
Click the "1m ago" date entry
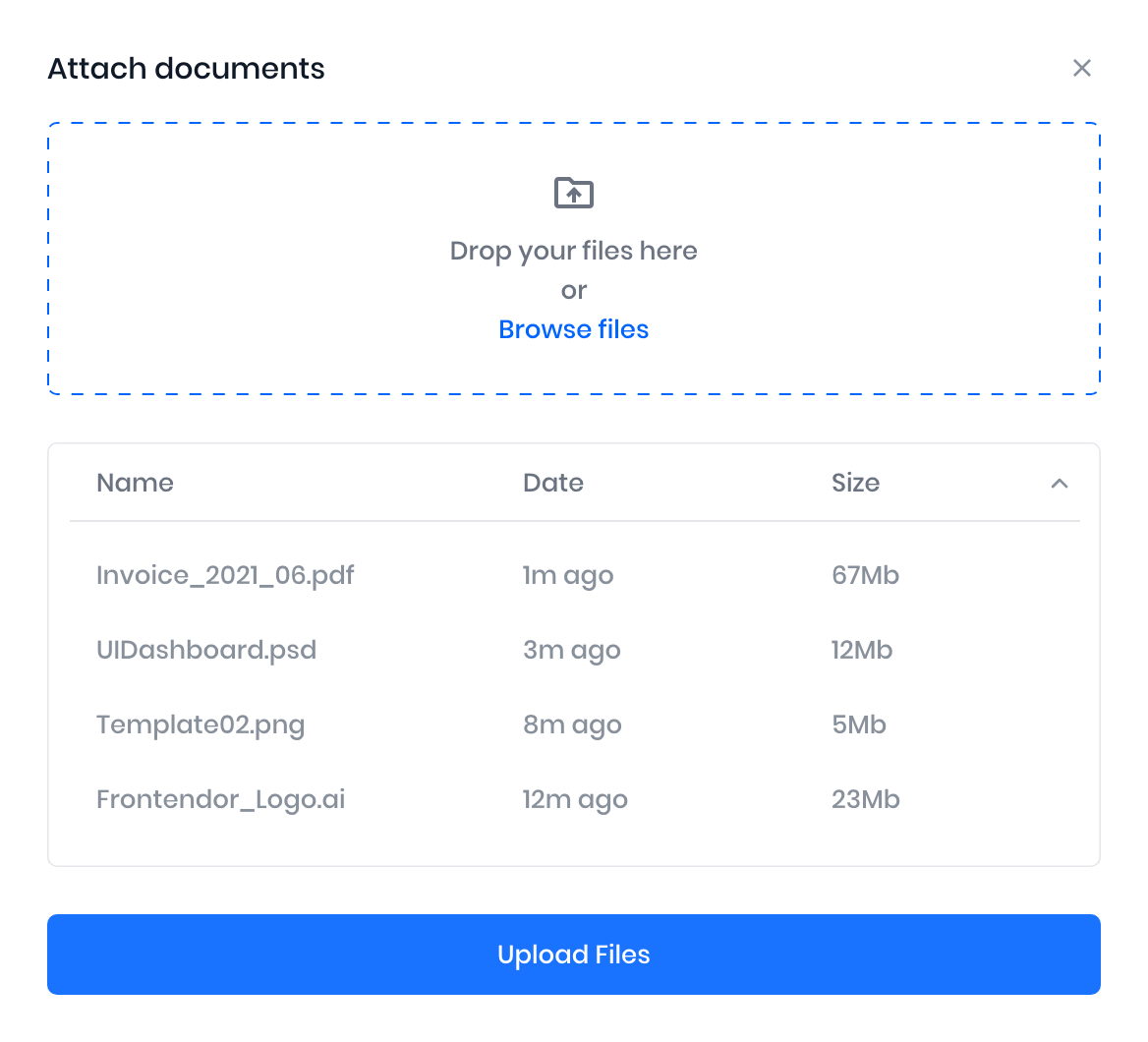pos(568,575)
